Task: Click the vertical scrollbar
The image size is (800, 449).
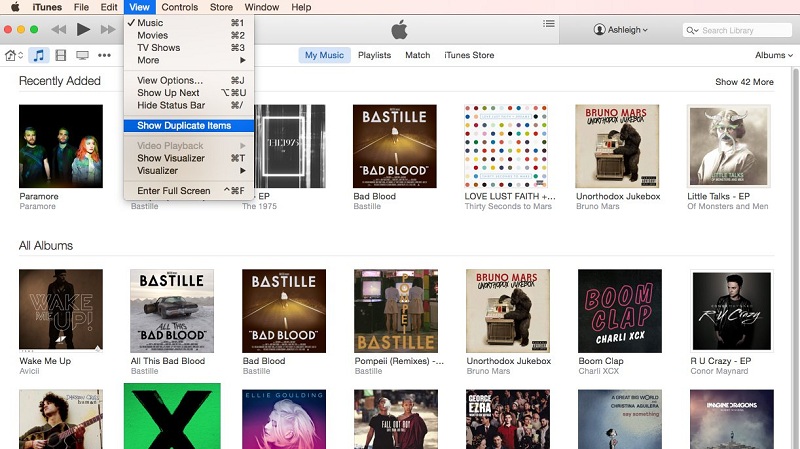Action: point(795,258)
